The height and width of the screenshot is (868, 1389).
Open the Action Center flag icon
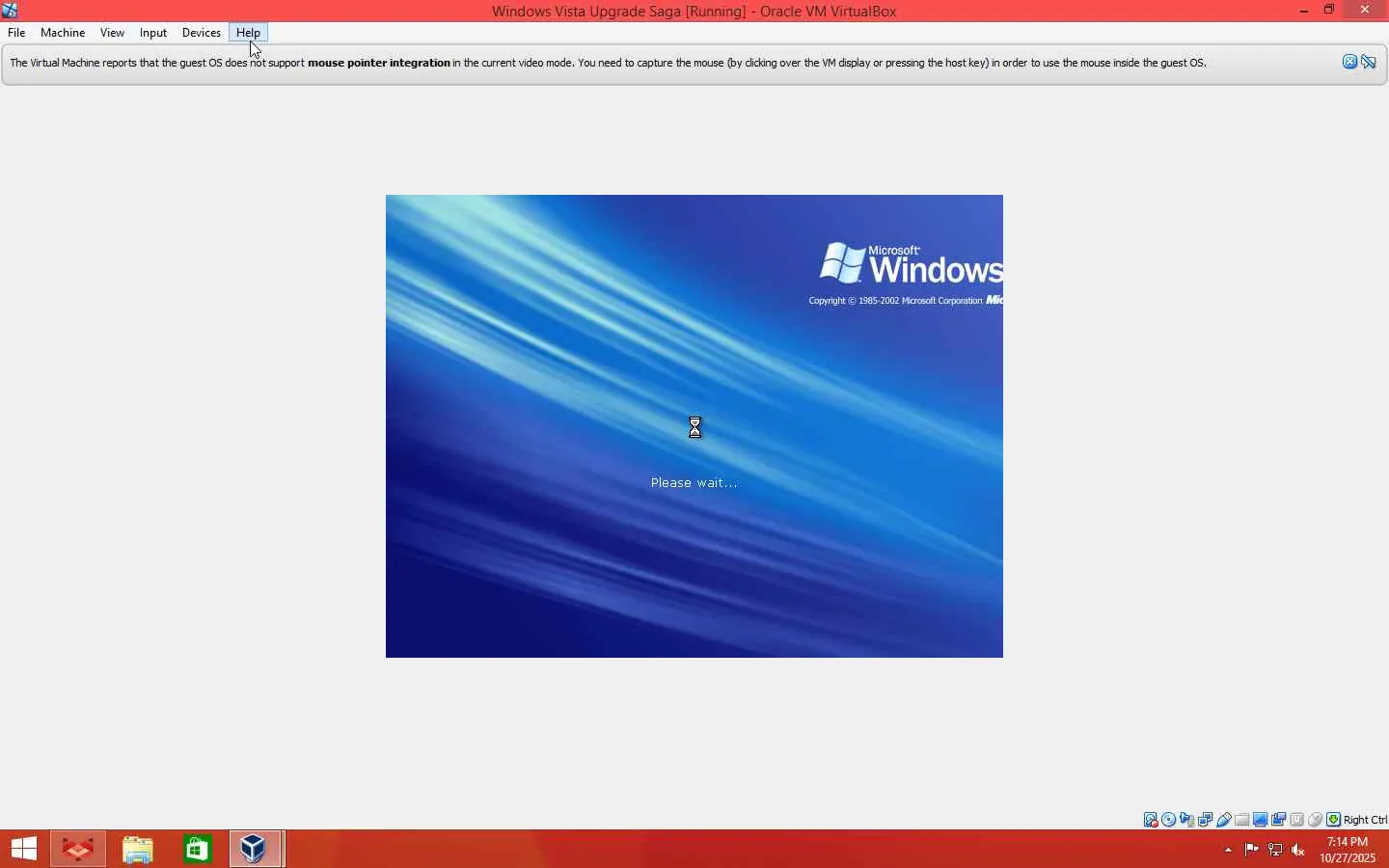pos(1251,850)
